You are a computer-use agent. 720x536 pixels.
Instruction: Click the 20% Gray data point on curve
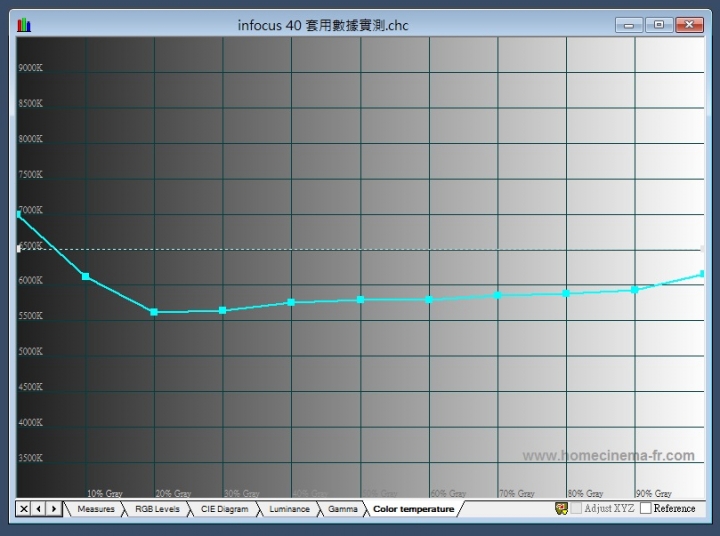tap(154, 312)
